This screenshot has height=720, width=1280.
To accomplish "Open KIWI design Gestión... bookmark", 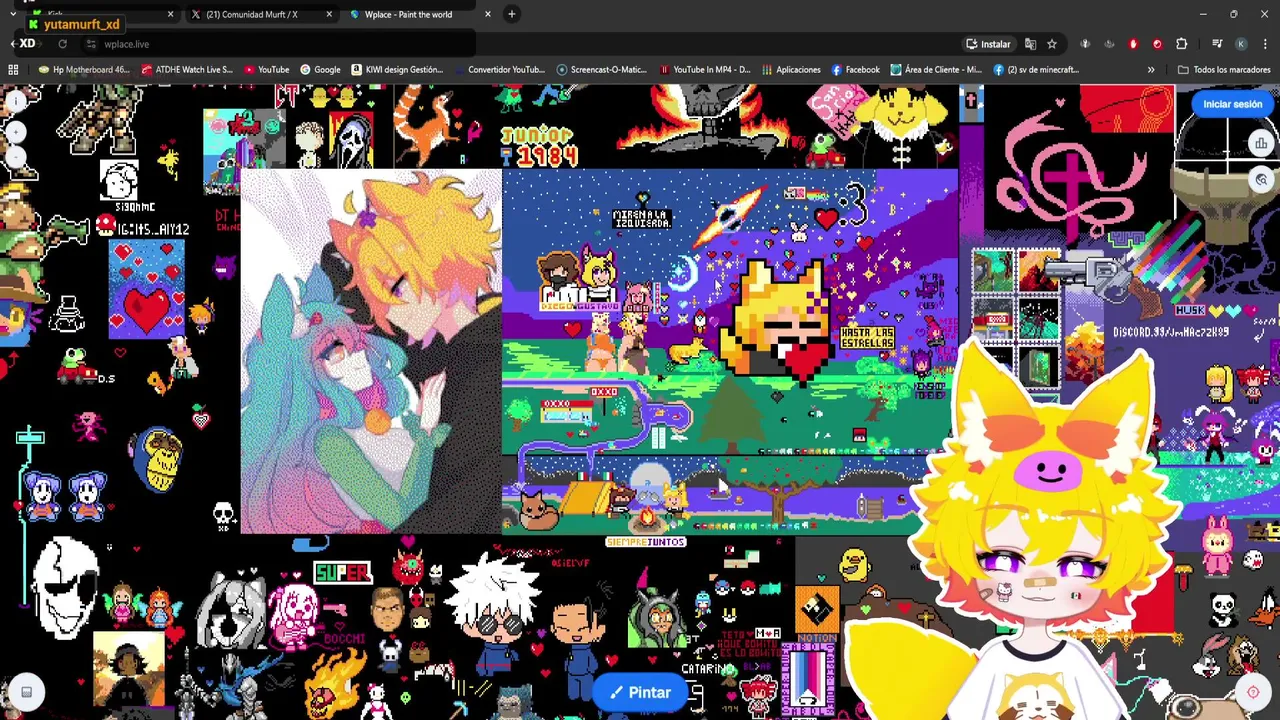I will 396,69.
